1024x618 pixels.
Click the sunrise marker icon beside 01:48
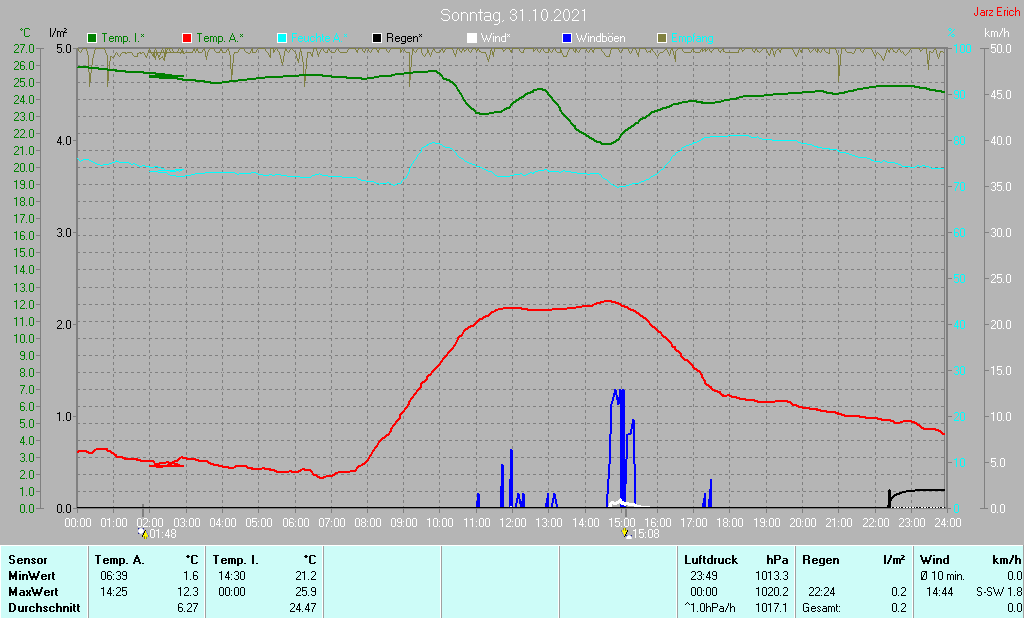tap(143, 533)
